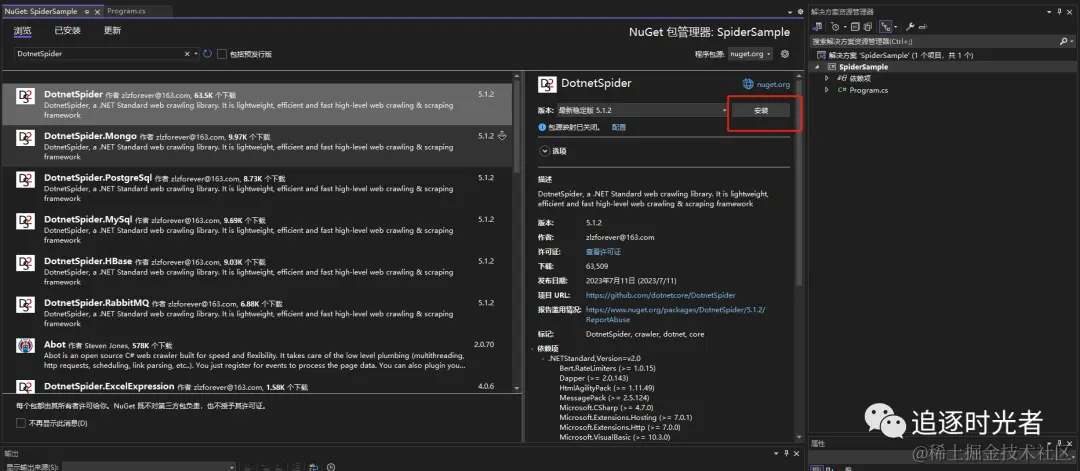The width and height of the screenshot is (1080, 471).
Task: Select the DotnetSpider.MySql package row
Action: tap(257, 228)
